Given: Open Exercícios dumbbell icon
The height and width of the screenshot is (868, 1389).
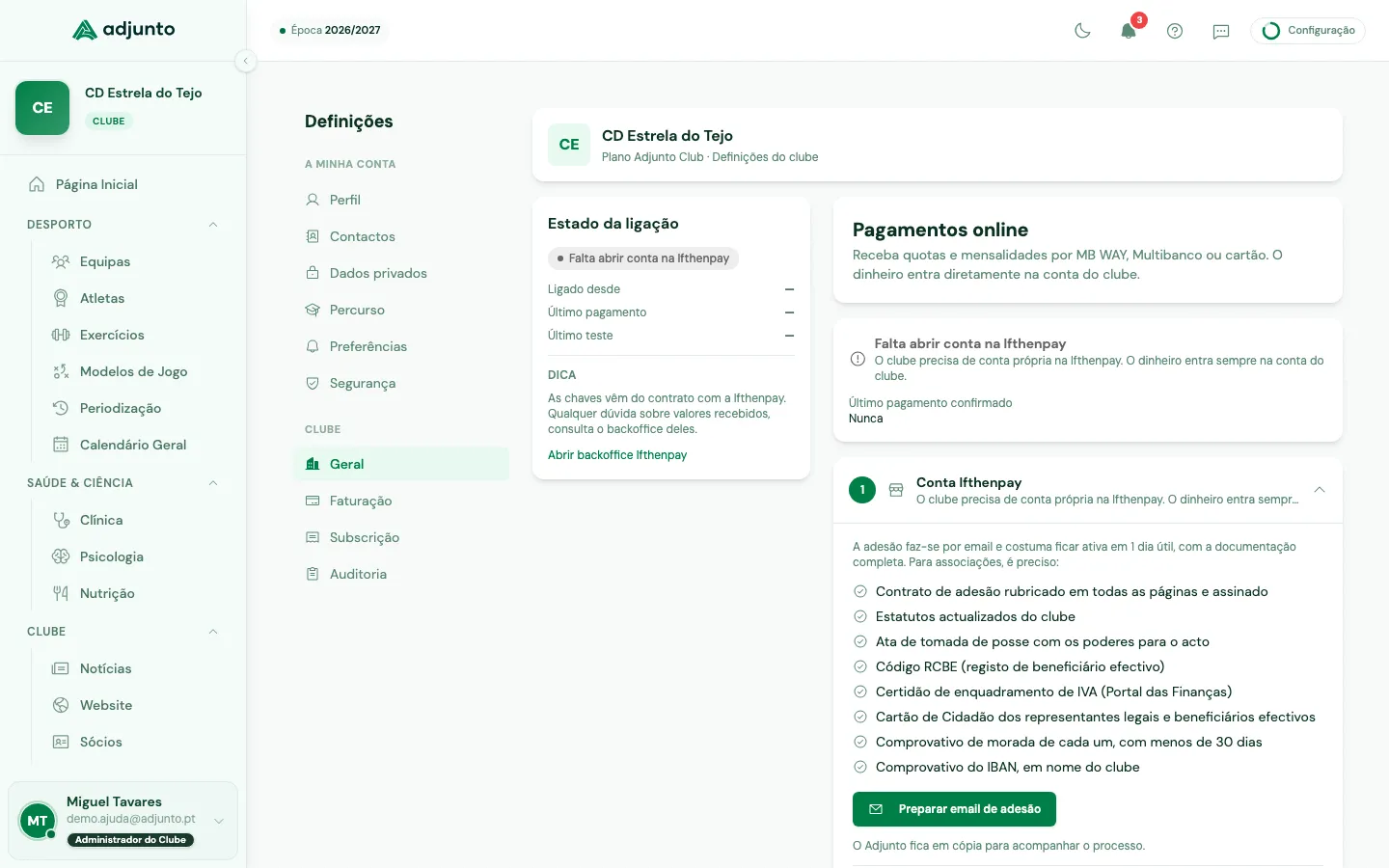Looking at the screenshot, I should point(61,335).
